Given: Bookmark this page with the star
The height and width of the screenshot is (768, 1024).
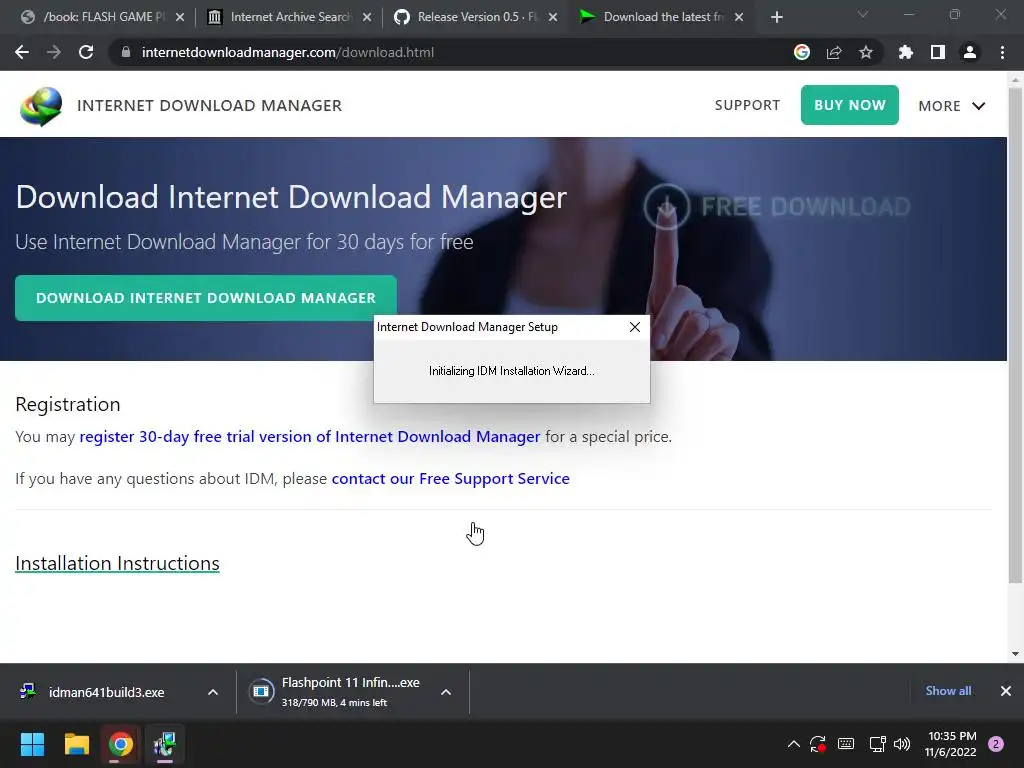Looking at the screenshot, I should [866, 52].
